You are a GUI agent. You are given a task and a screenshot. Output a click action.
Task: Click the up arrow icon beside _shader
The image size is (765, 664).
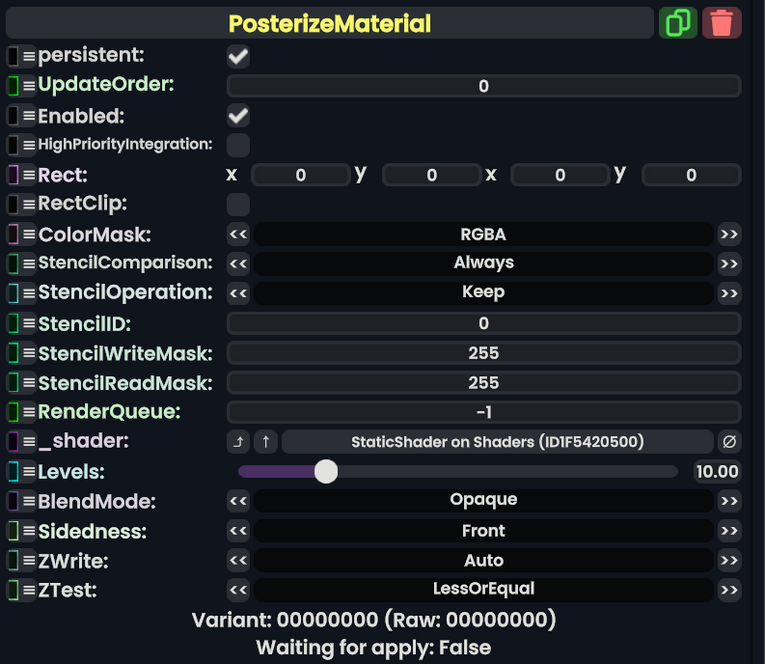pyautogui.click(x=266, y=442)
